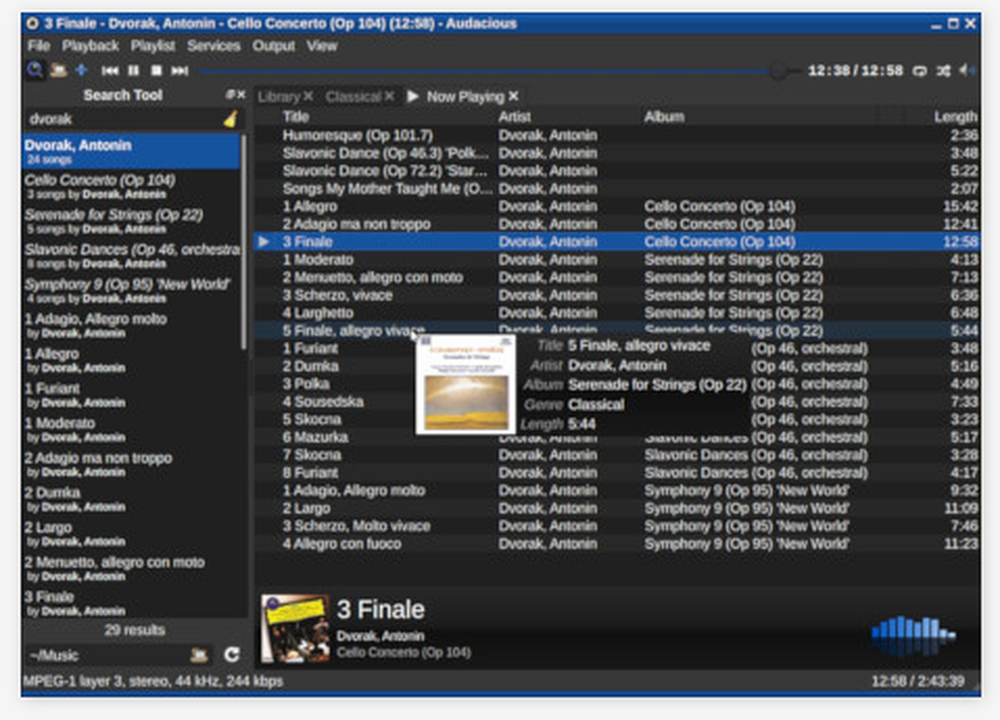Image resolution: width=1000 pixels, height=720 pixels.
Task: Skip to the next track
Action: pos(180,71)
